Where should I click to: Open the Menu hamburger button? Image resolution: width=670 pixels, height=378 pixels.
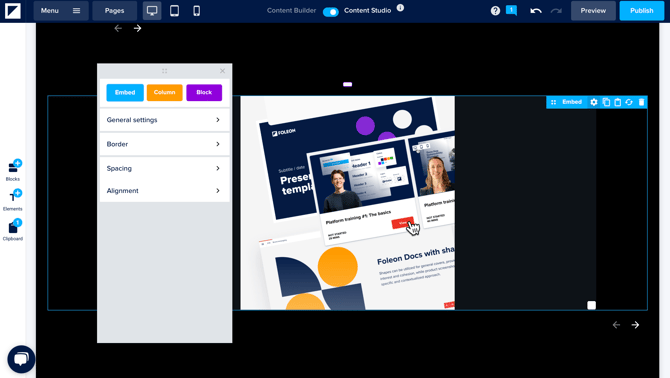pyautogui.click(x=61, y=11)
